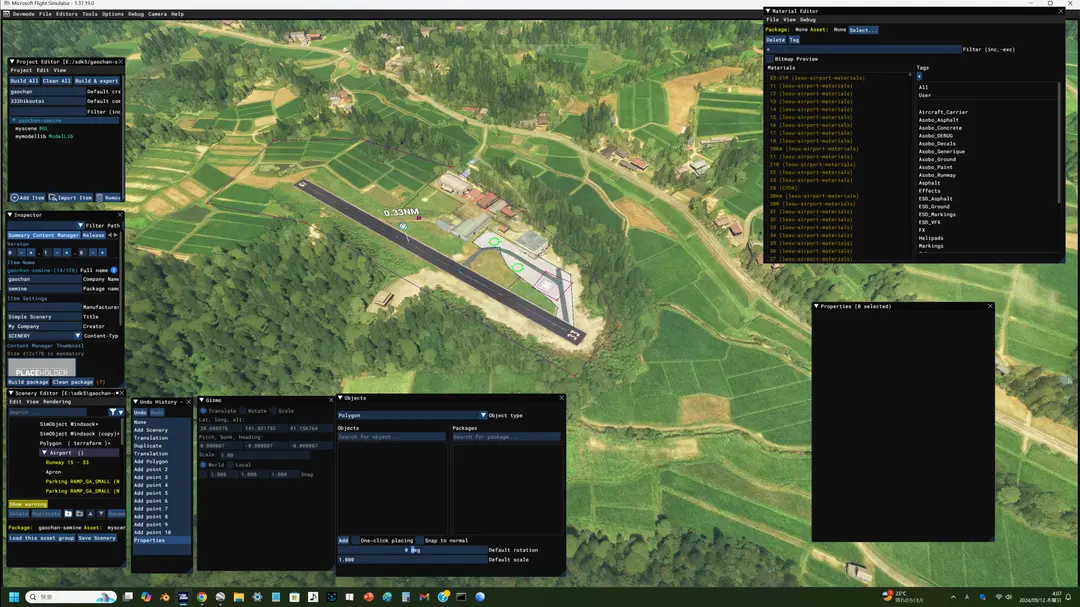This screenshot has height=607, width=1080.
Task: Open Blender from the taskbar
Action: click(165, 597)
